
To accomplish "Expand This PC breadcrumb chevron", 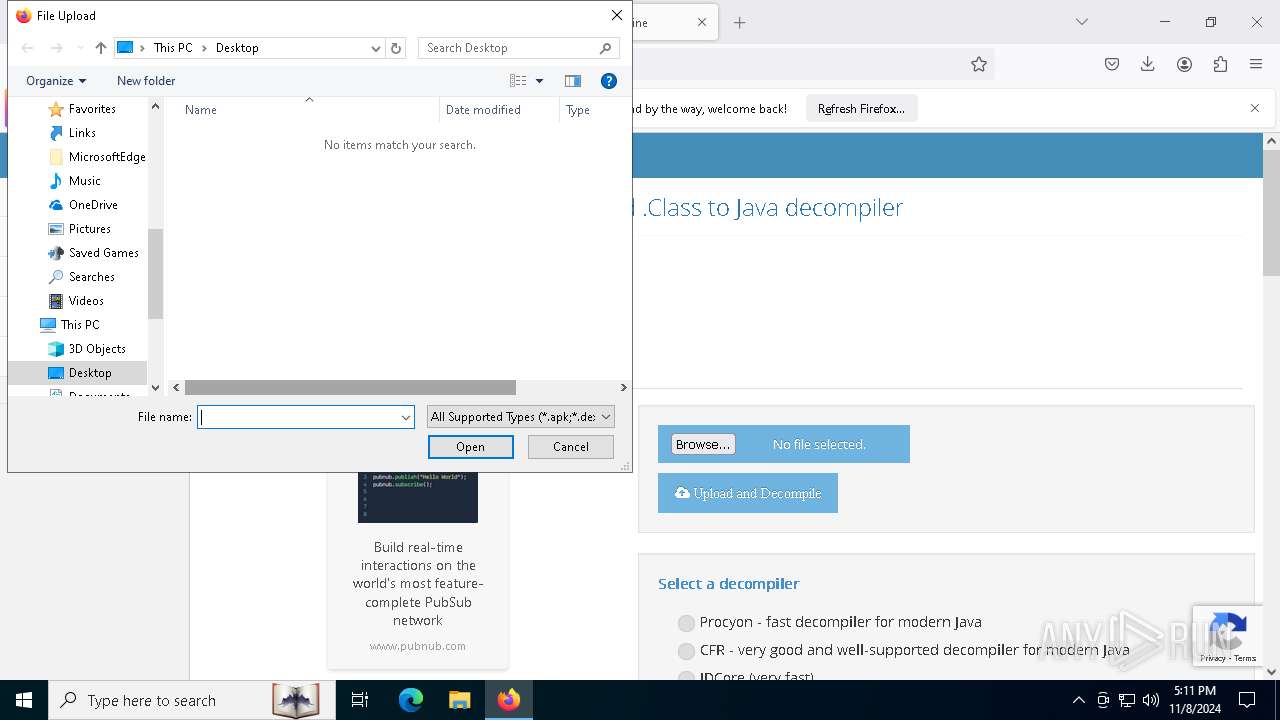I will point(205,48).
